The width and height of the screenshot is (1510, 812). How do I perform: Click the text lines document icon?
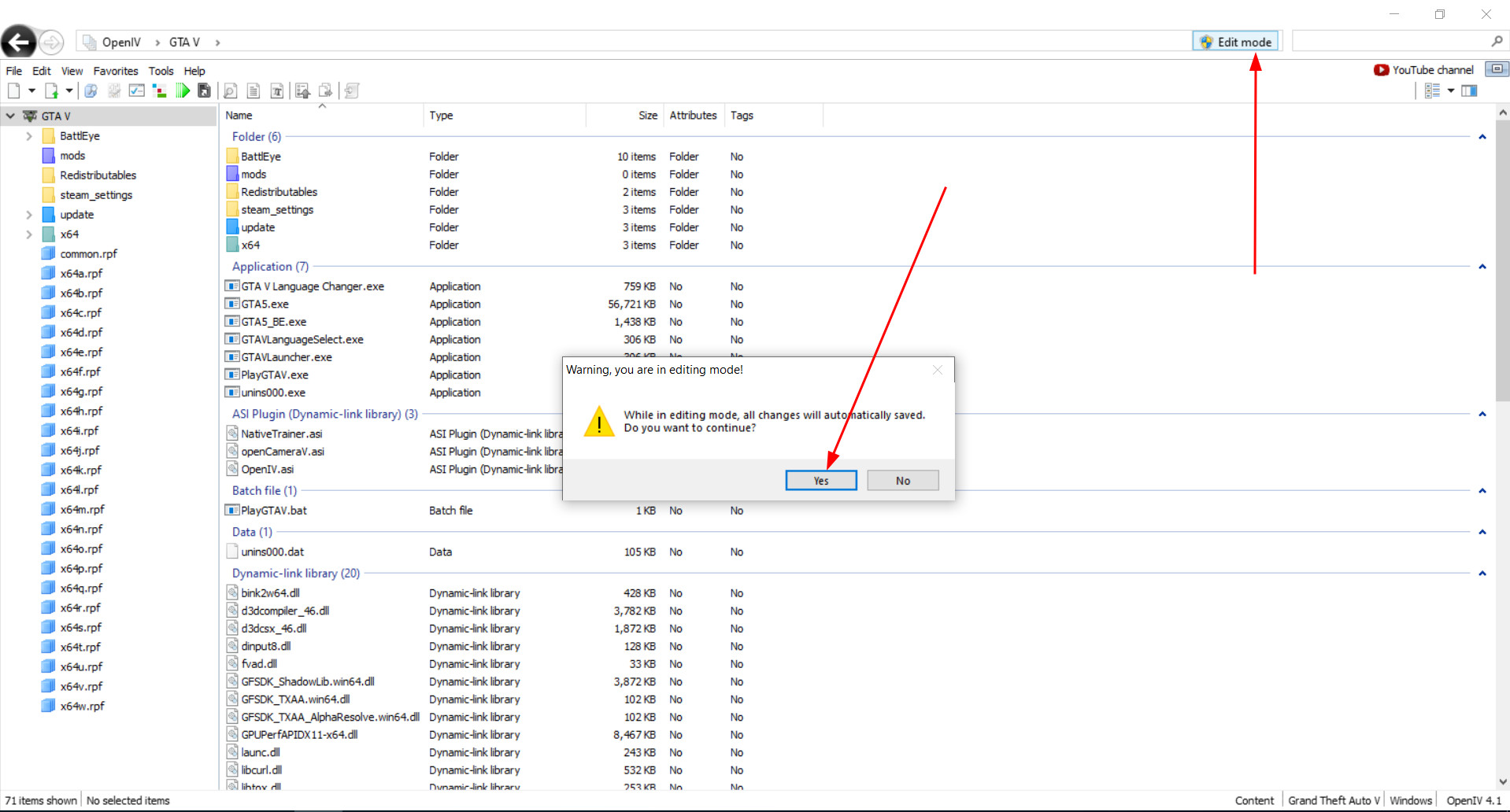[x=254, y=91]
